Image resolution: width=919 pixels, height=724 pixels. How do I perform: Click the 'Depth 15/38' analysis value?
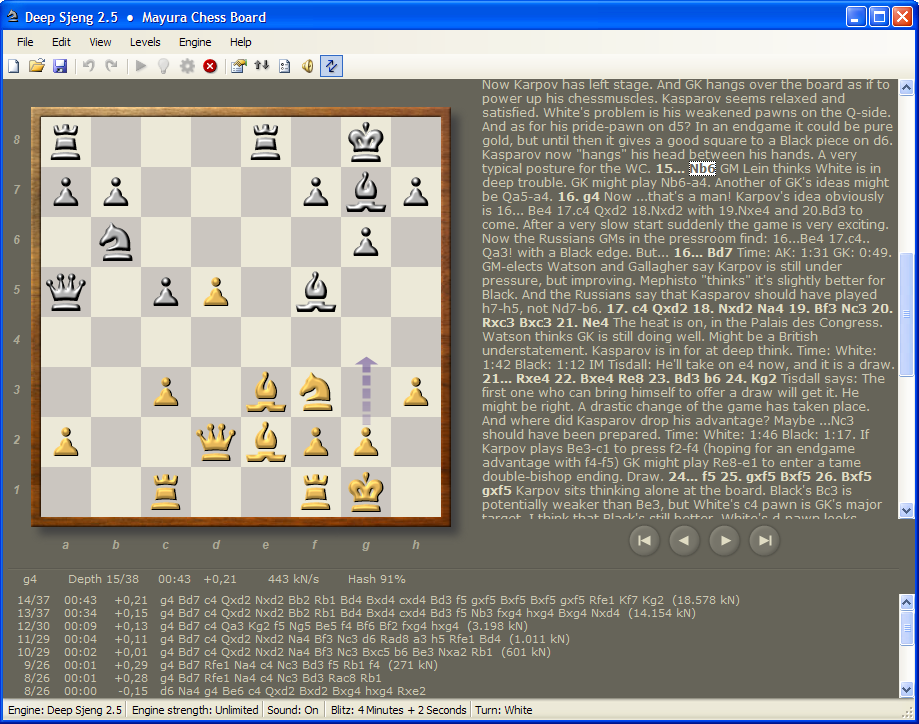pos(104,579)
